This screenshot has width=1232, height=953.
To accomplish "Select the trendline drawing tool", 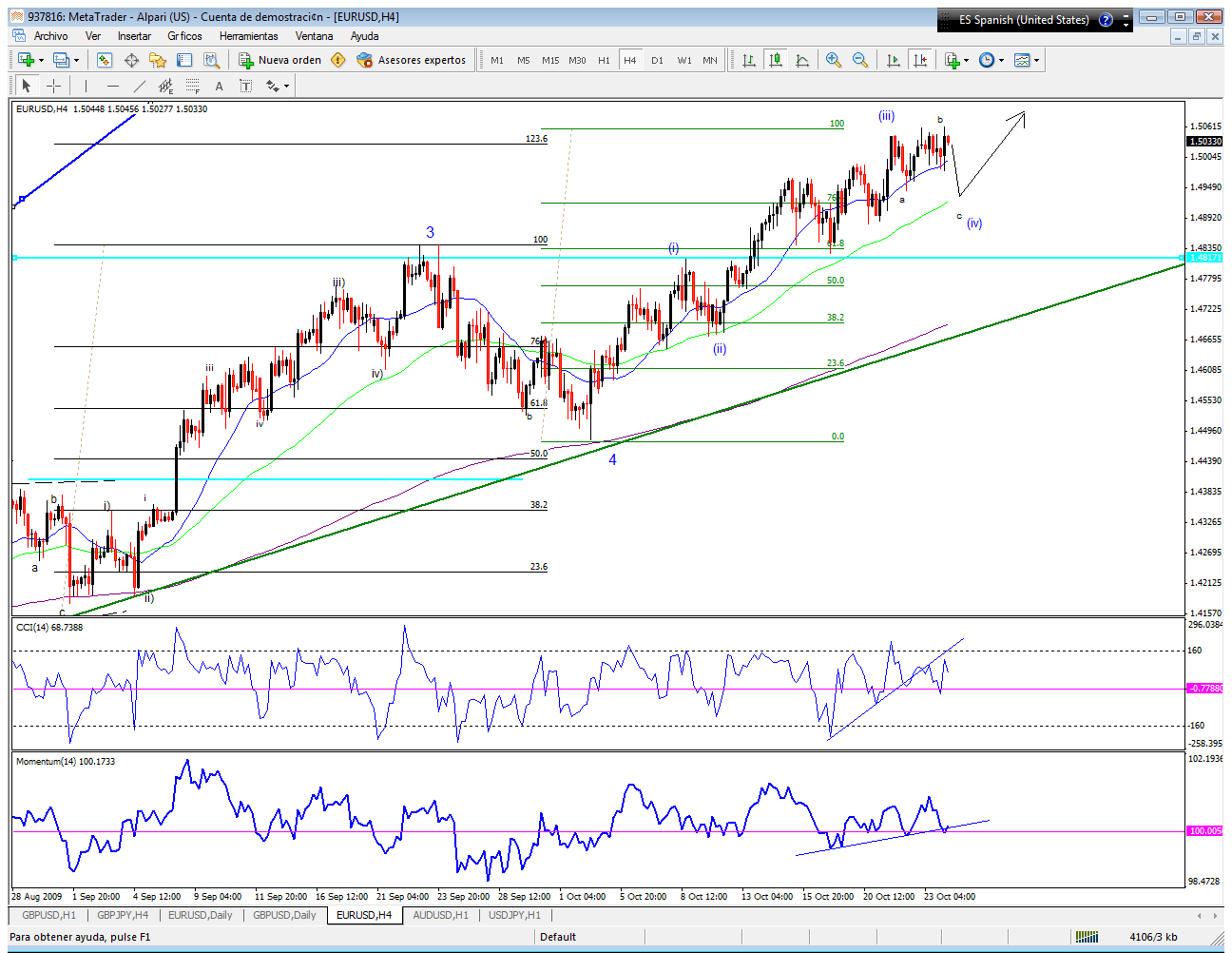I will click(x=140, y=86).
